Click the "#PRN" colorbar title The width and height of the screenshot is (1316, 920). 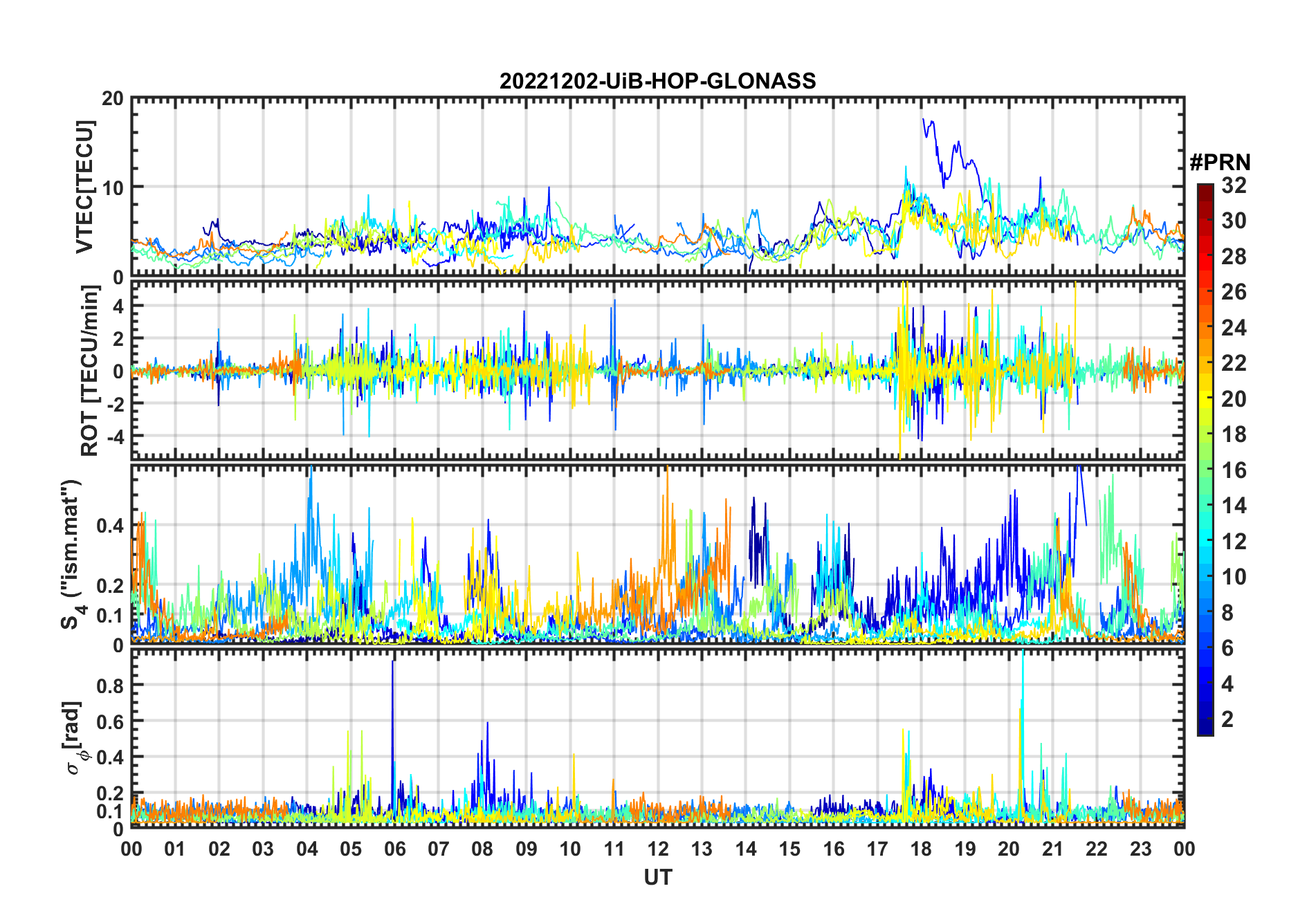[x=1221, y=163]
